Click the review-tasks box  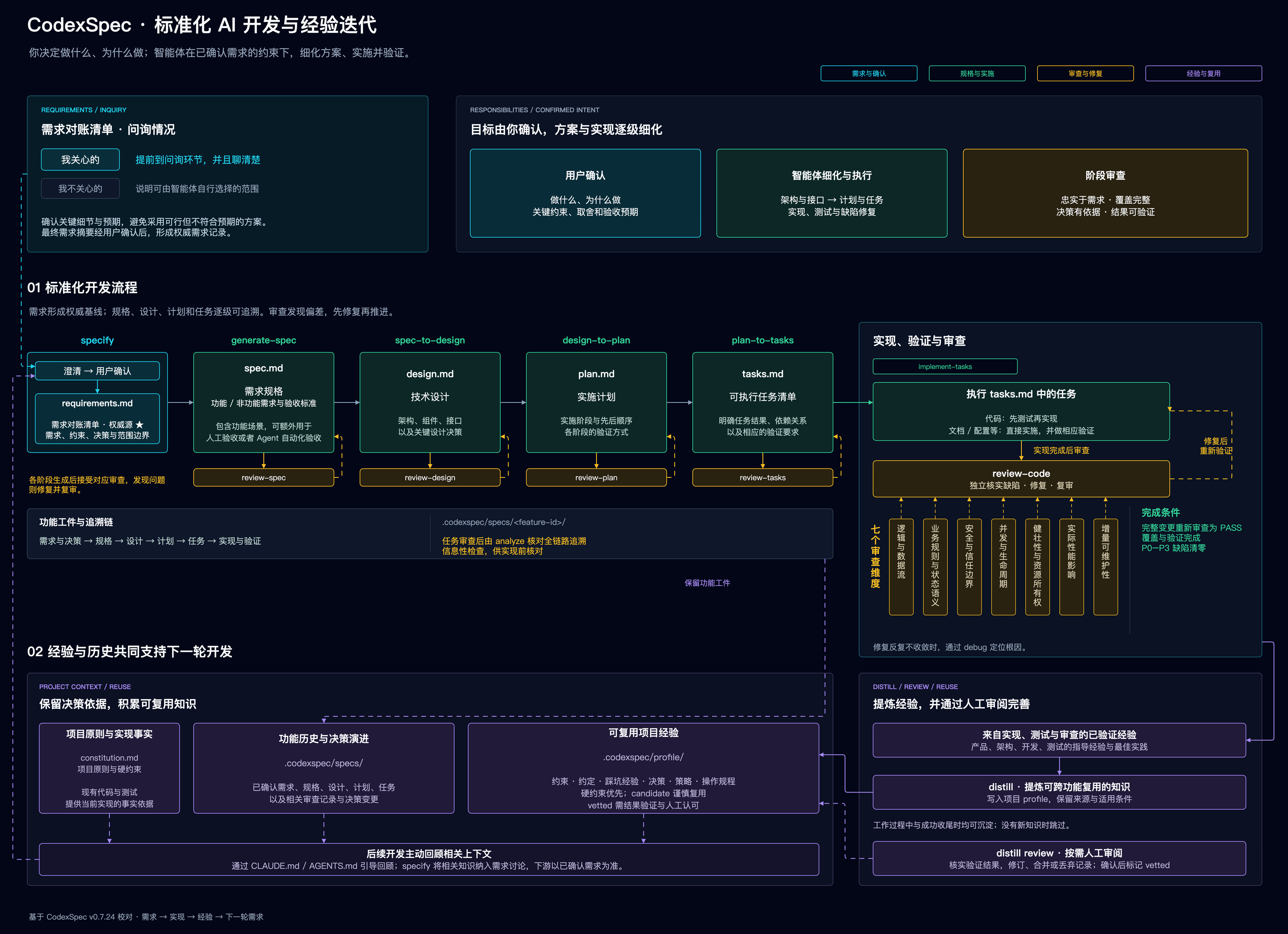coord(763,477)
